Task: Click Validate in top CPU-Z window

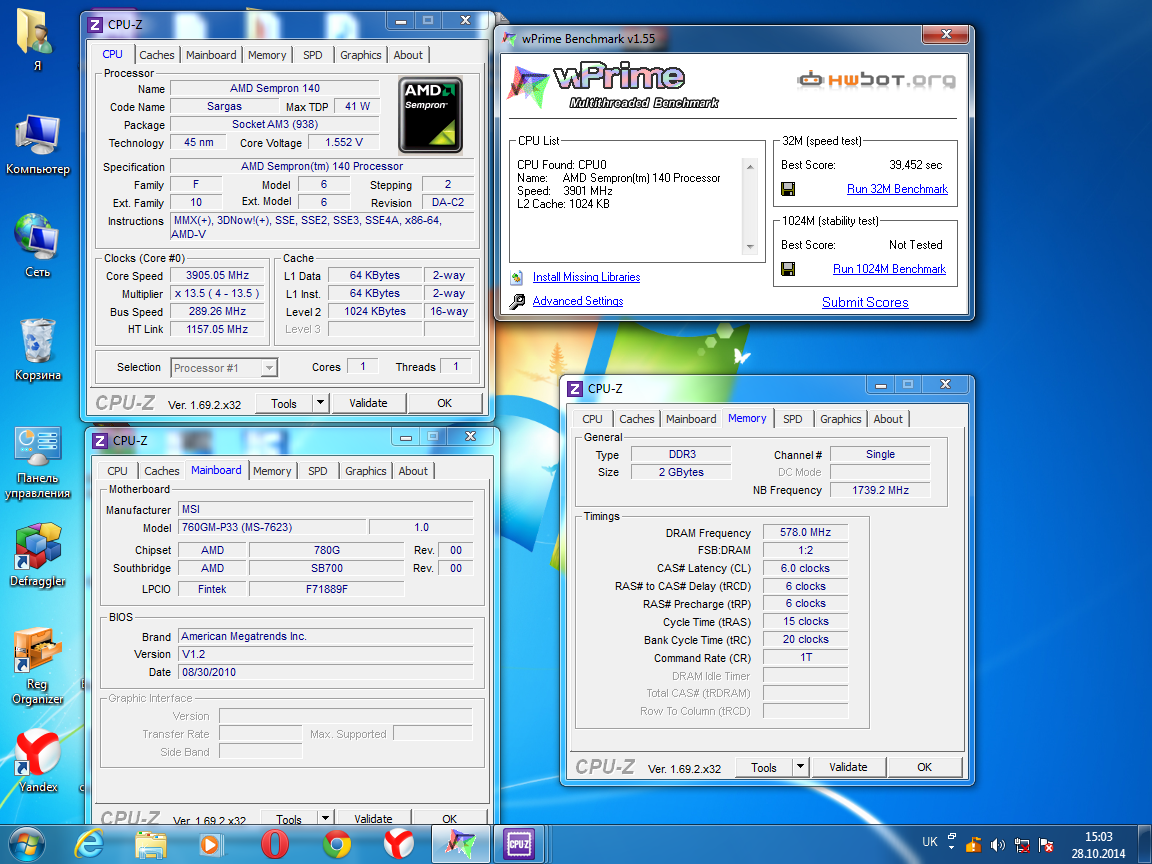Action: click(x=368, y=403)
